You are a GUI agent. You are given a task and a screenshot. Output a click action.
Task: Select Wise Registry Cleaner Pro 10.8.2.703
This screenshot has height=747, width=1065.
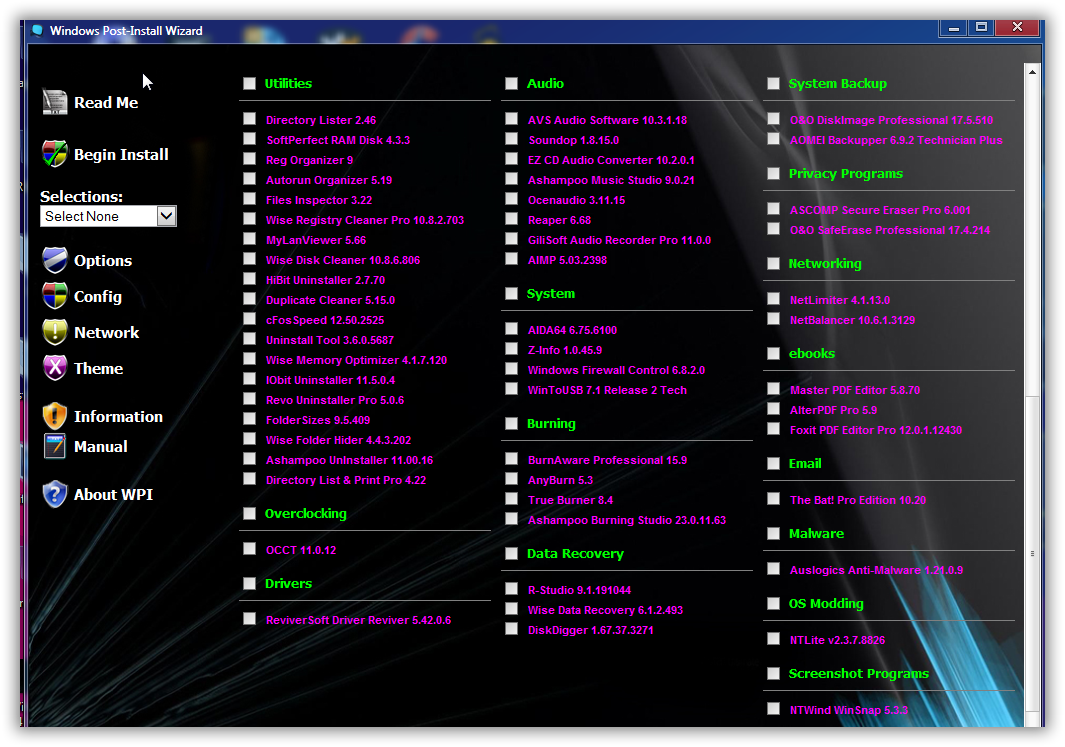pos(365,220)
